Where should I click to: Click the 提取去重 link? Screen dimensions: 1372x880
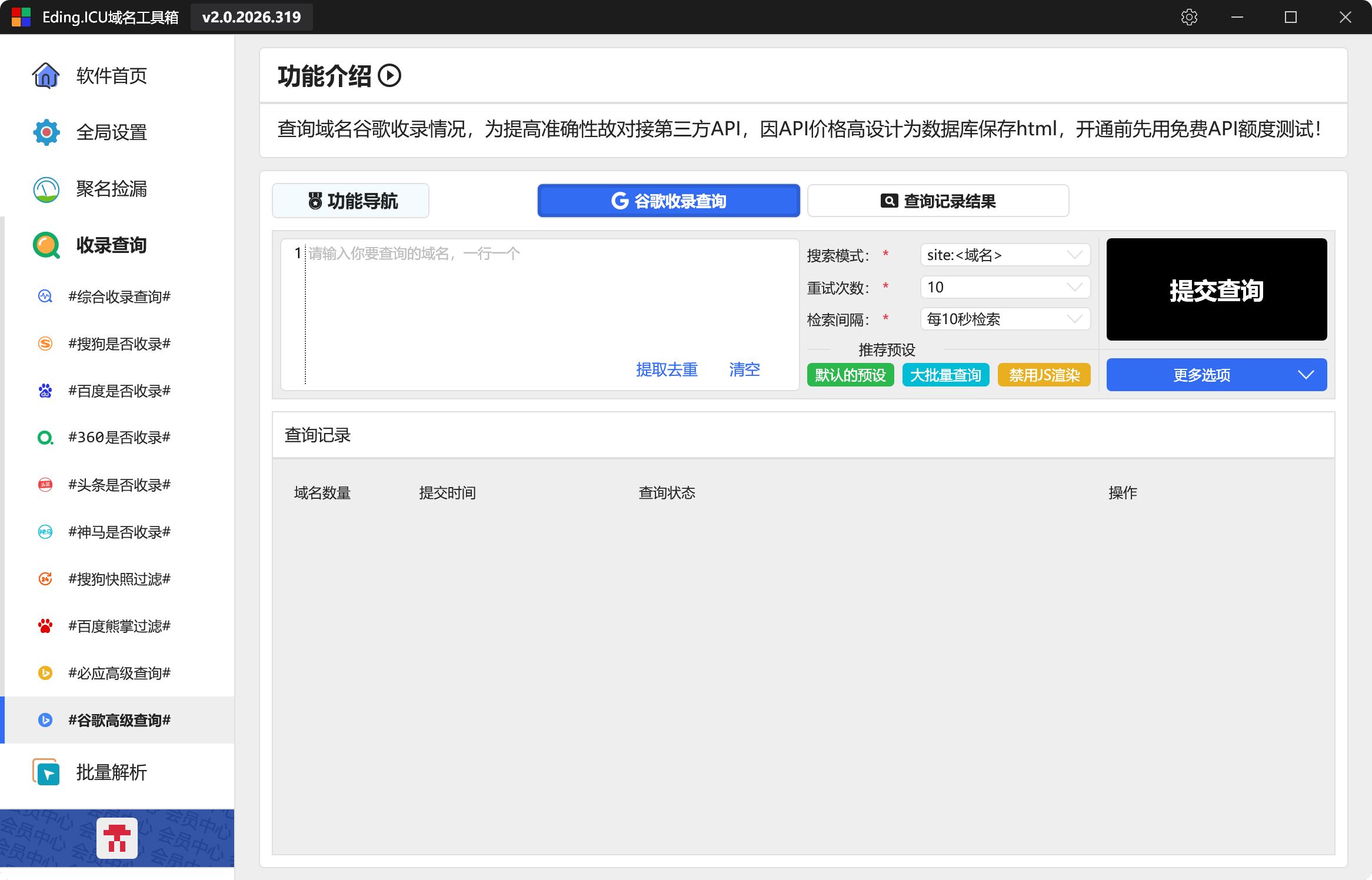pyautogui.click(x=667, y=369)
